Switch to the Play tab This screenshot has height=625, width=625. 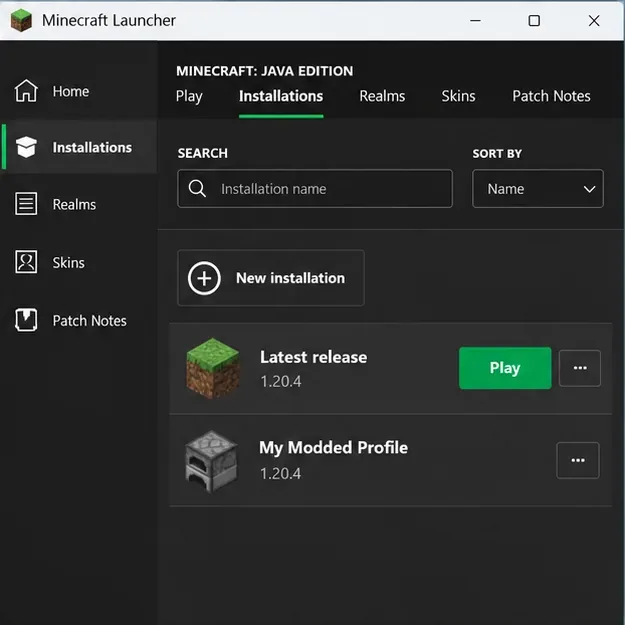tap(189, 96)
